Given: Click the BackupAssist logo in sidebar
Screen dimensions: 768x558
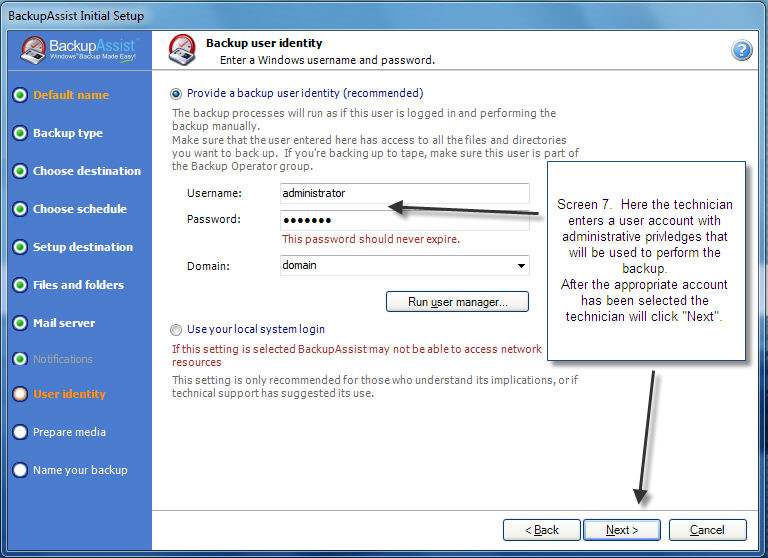Looking at the screenshot, I should click(x=79, y=50).
